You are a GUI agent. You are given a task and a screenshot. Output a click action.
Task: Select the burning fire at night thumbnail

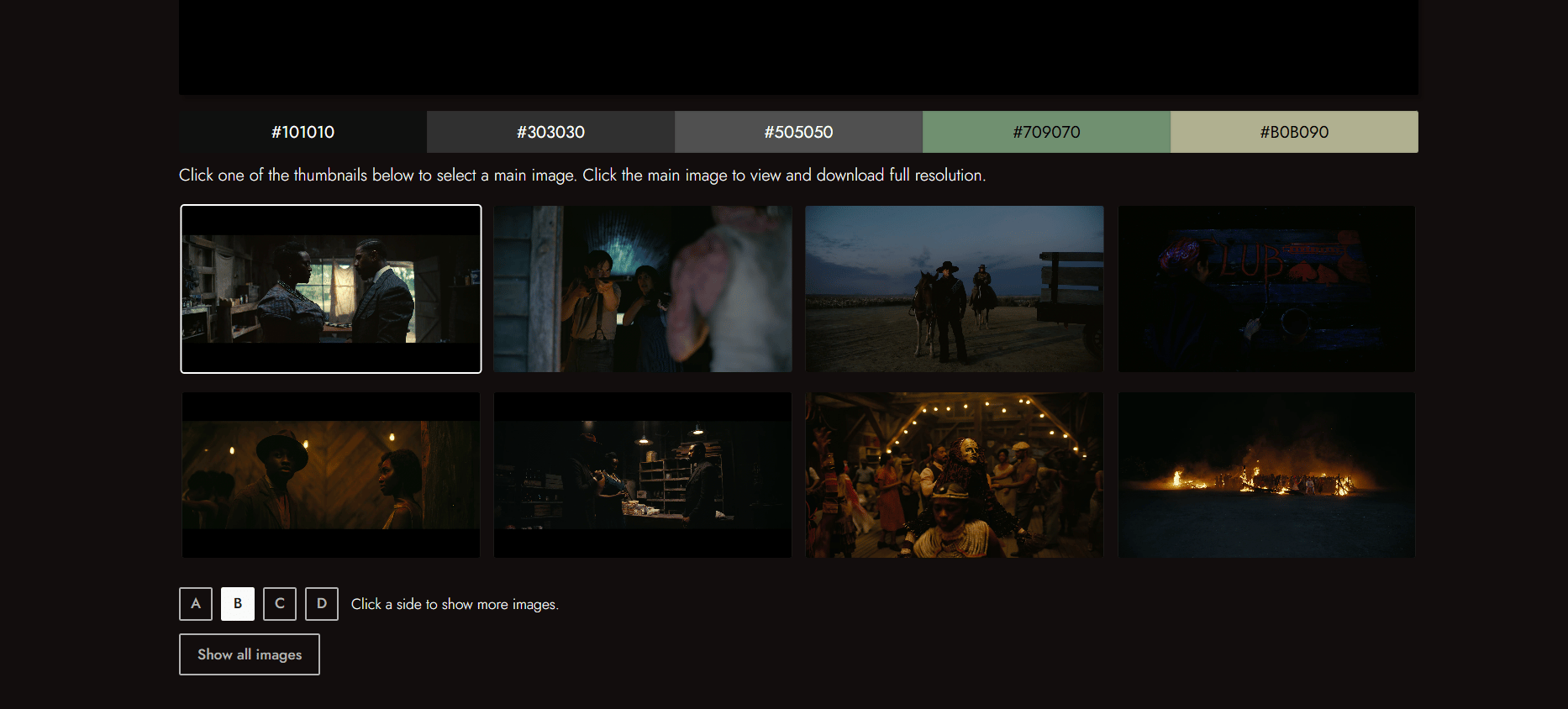(x=1266, y=475)
